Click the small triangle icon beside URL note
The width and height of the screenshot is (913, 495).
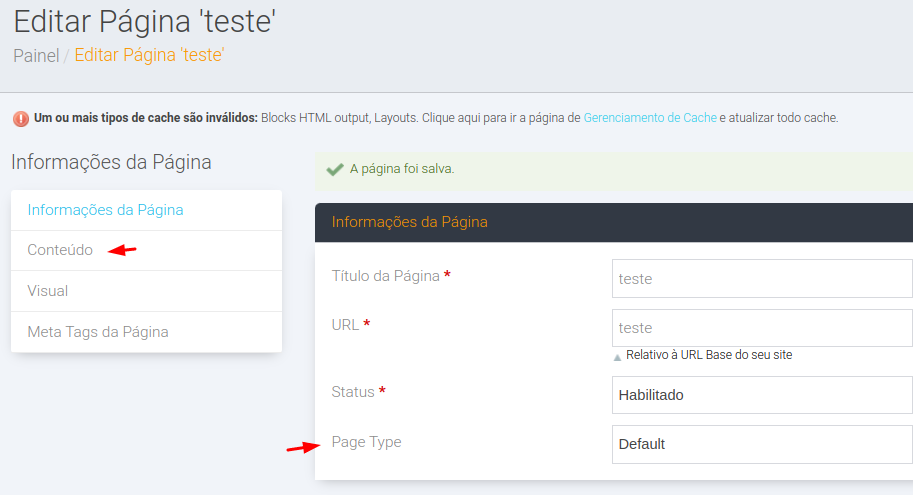(x=617, y=358)
